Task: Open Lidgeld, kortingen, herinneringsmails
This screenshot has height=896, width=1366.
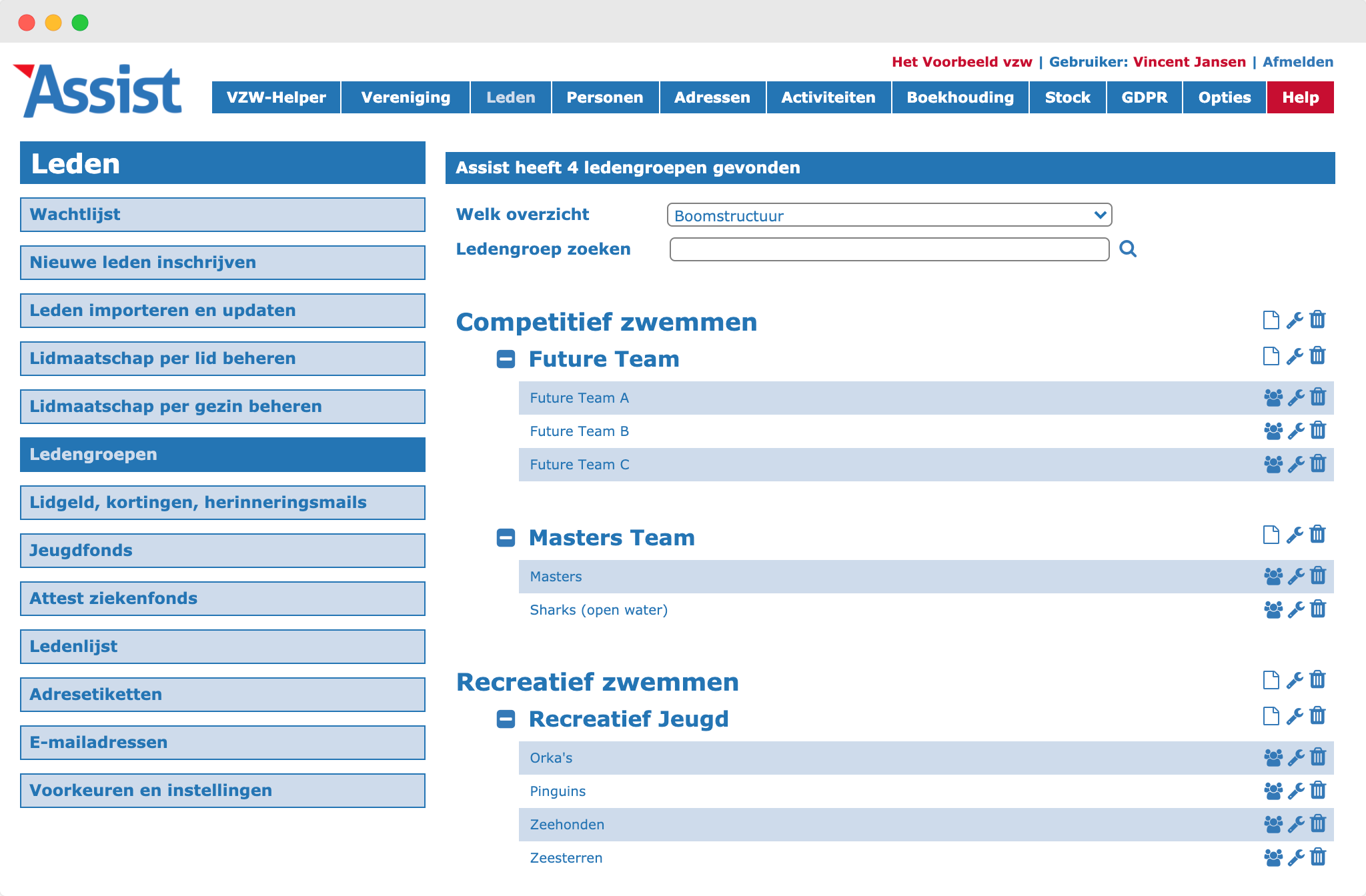Action: point(223,503)
